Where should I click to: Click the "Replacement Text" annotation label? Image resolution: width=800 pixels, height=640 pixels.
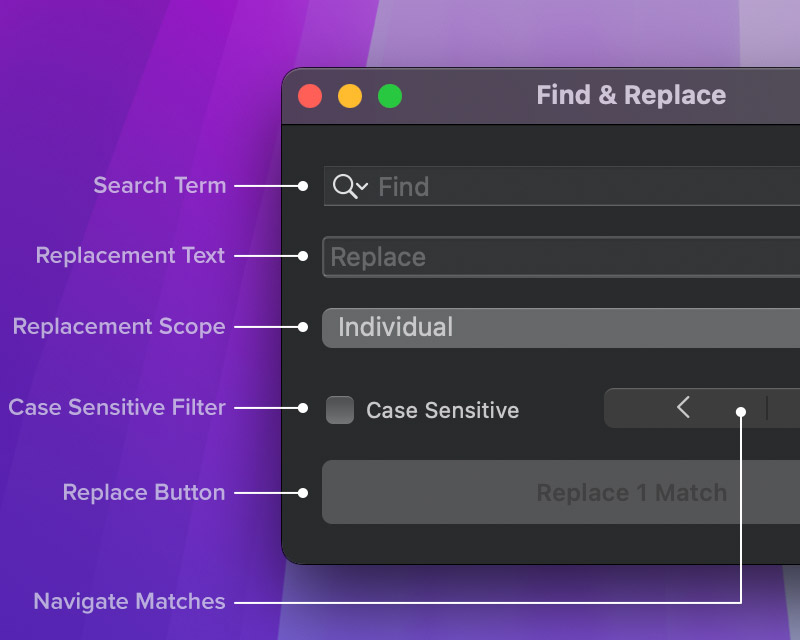click(x=130, y=255)
